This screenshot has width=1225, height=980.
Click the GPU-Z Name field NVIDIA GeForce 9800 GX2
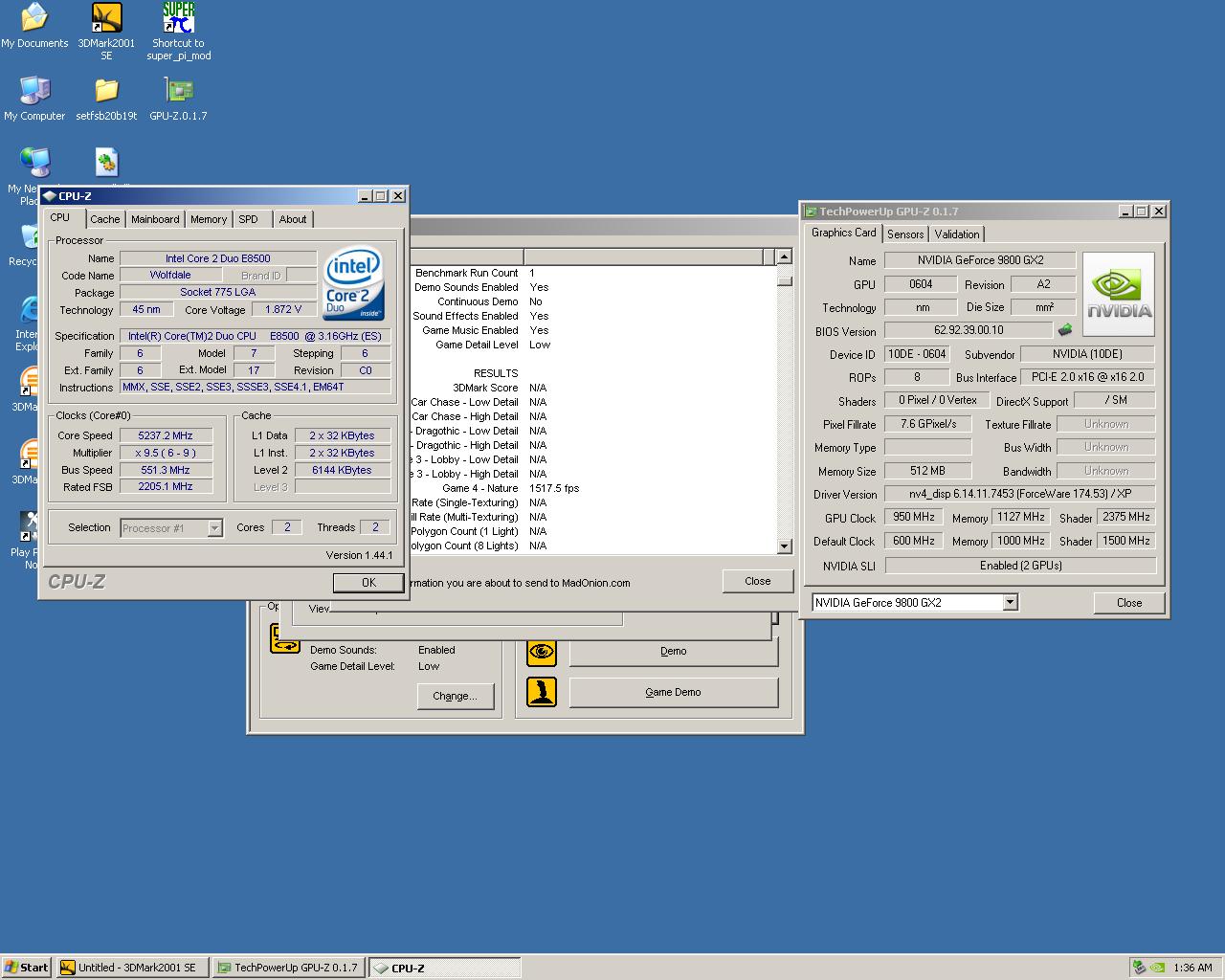pyautogui.click(x=980, y=260)
